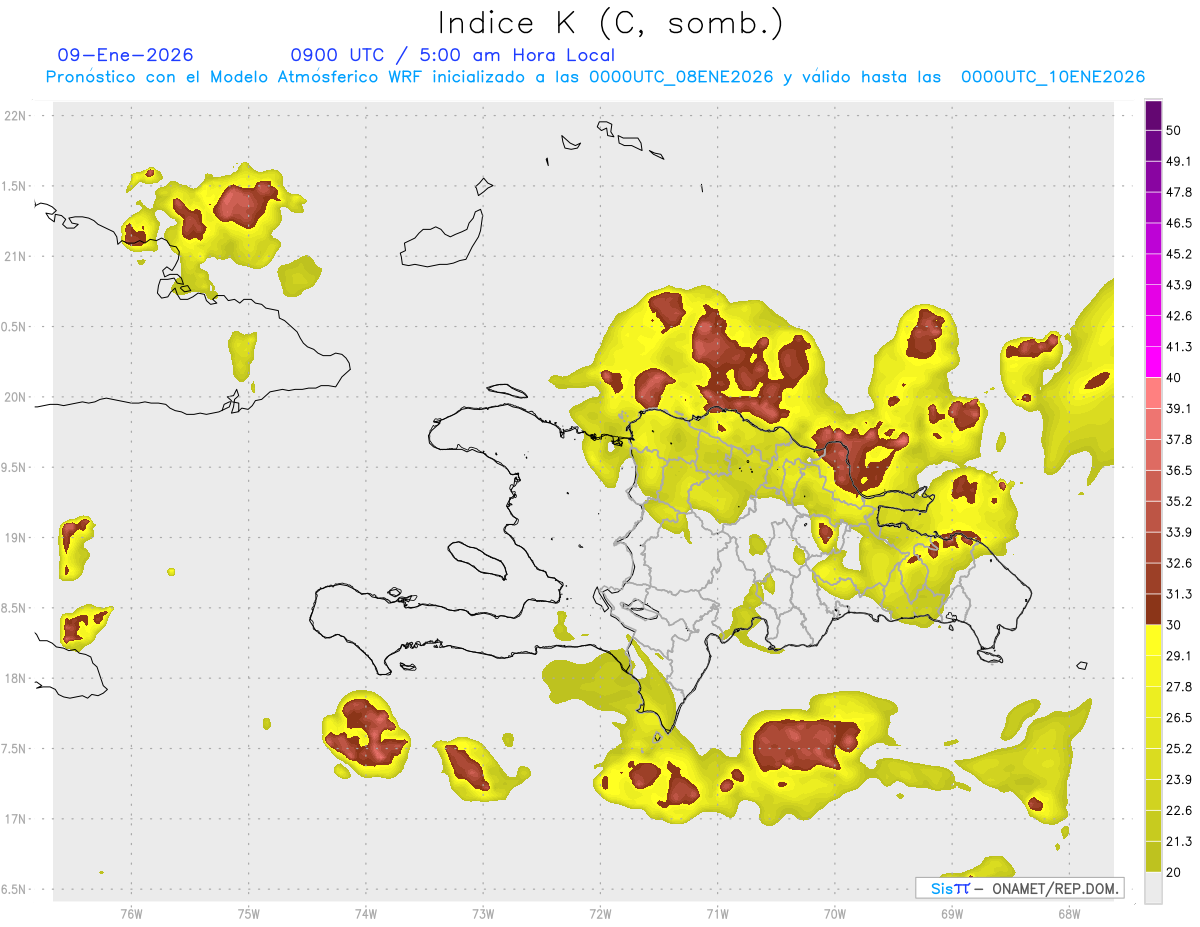Screen dimensions: 1200x927
Task: Click the longitude axis label '69W'
Action: pos(952,914)
